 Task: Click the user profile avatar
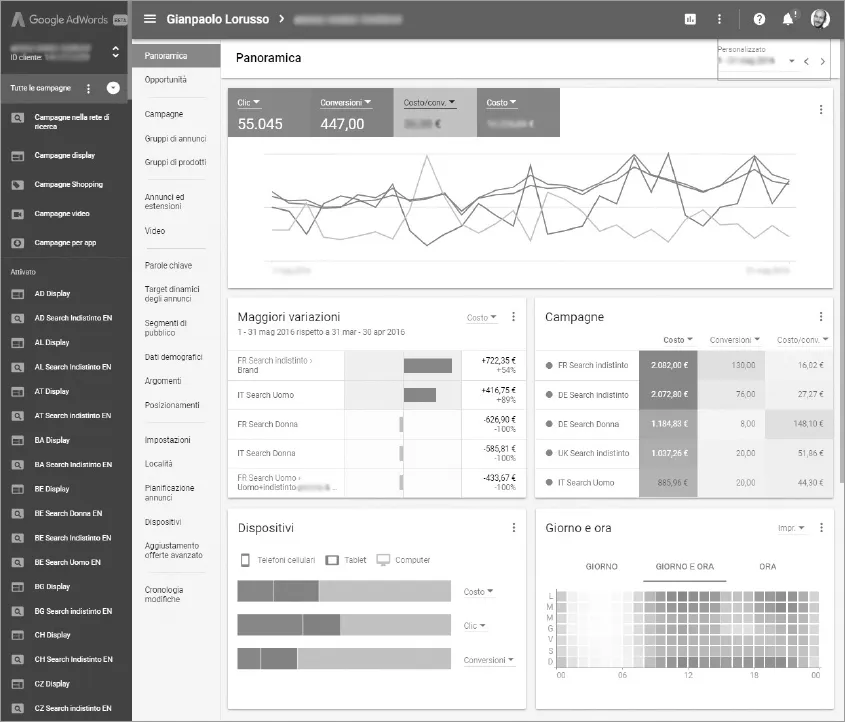pos(820,19)
